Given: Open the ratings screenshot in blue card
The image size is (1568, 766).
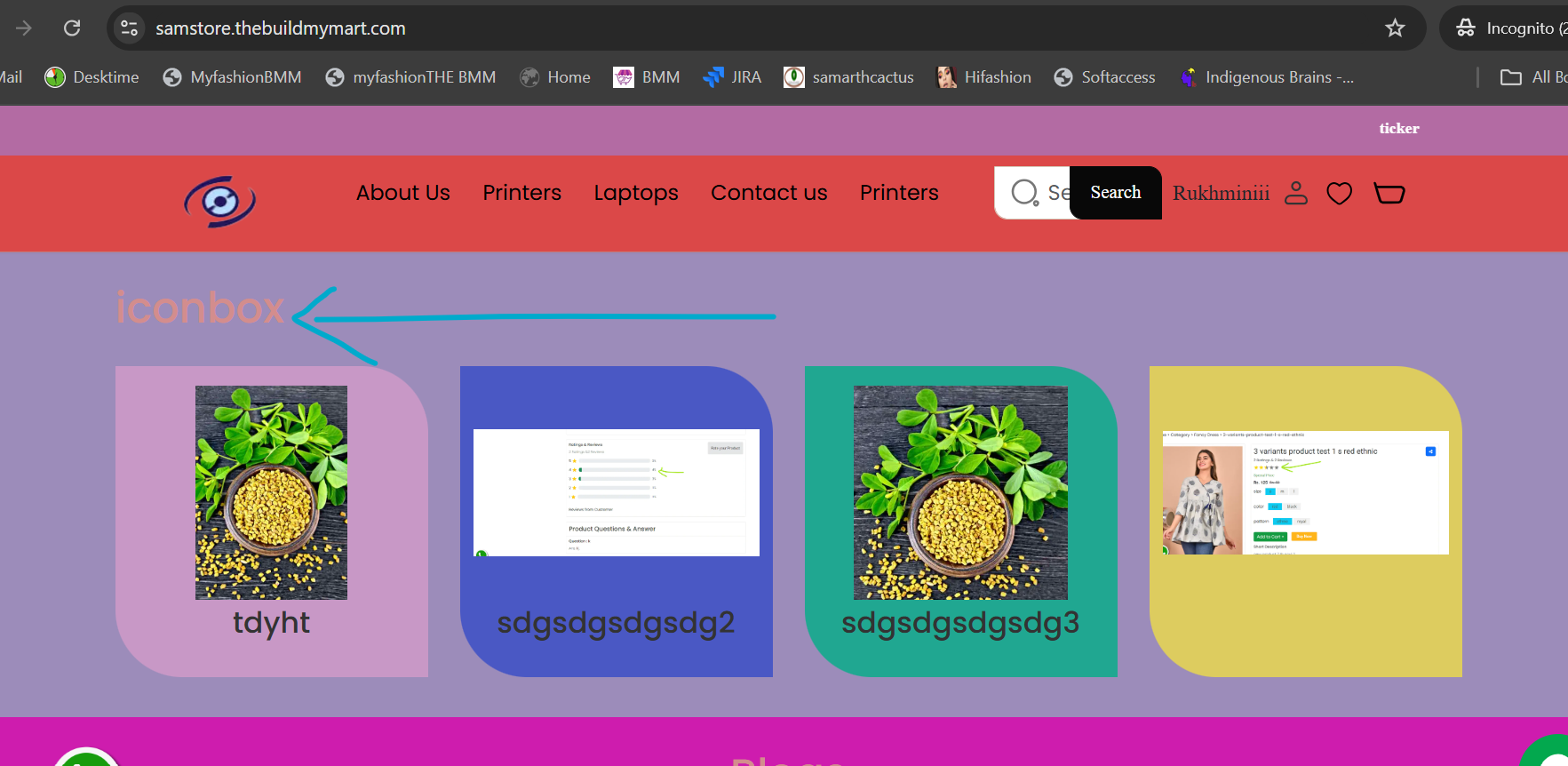Looking at the screenshot, I should [x=617, y=492].
